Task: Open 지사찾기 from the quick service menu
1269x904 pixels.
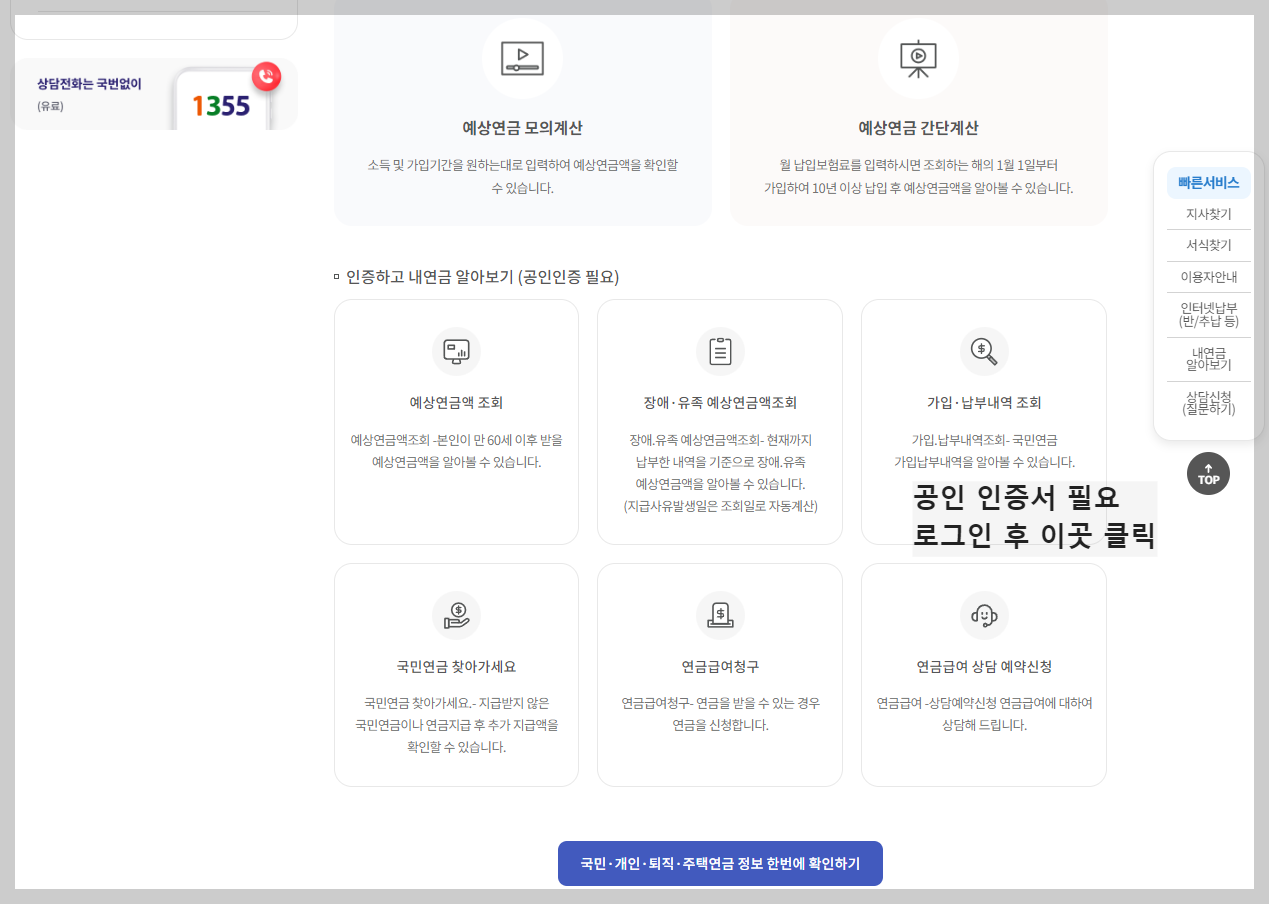Action: 1208,213
